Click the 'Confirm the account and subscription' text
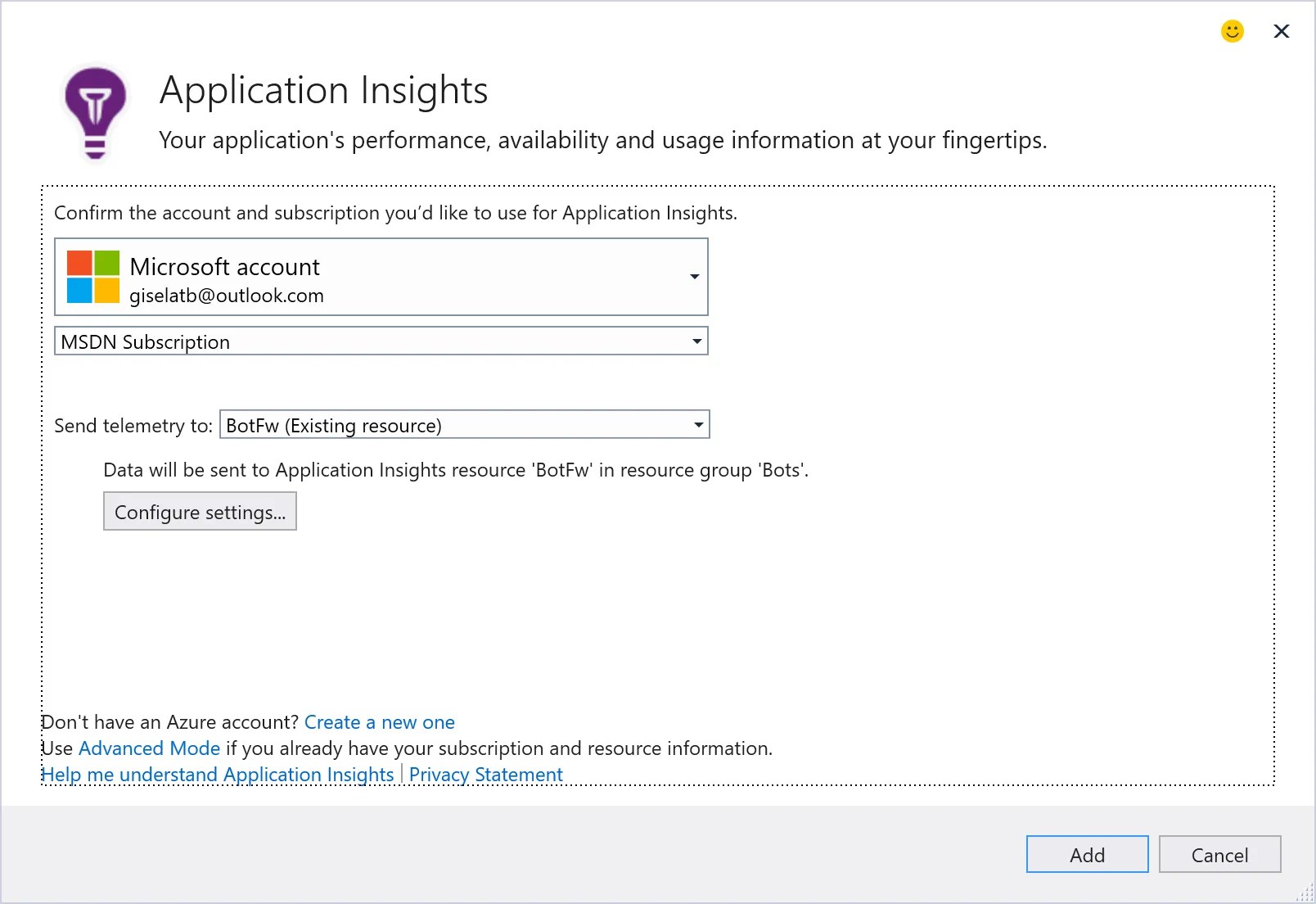 [395, 213]
